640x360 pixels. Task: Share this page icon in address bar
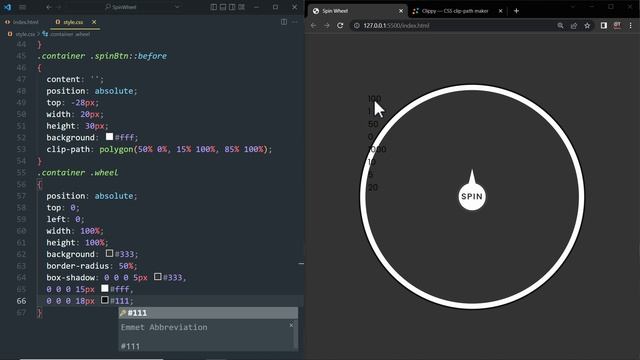[574, 25]
